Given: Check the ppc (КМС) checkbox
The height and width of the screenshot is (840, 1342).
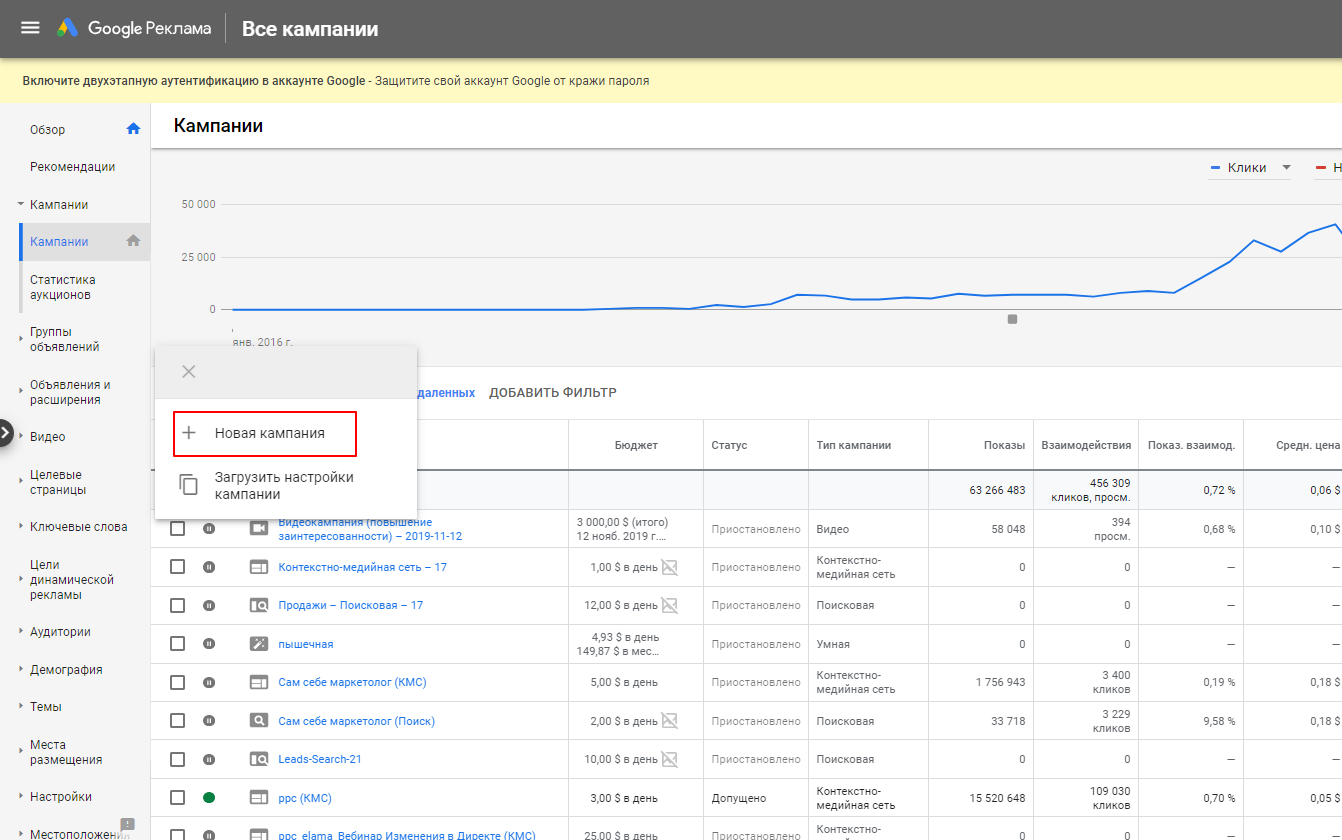Looking at the screenshot, I should pyautogui.click(x=177, y=798).
